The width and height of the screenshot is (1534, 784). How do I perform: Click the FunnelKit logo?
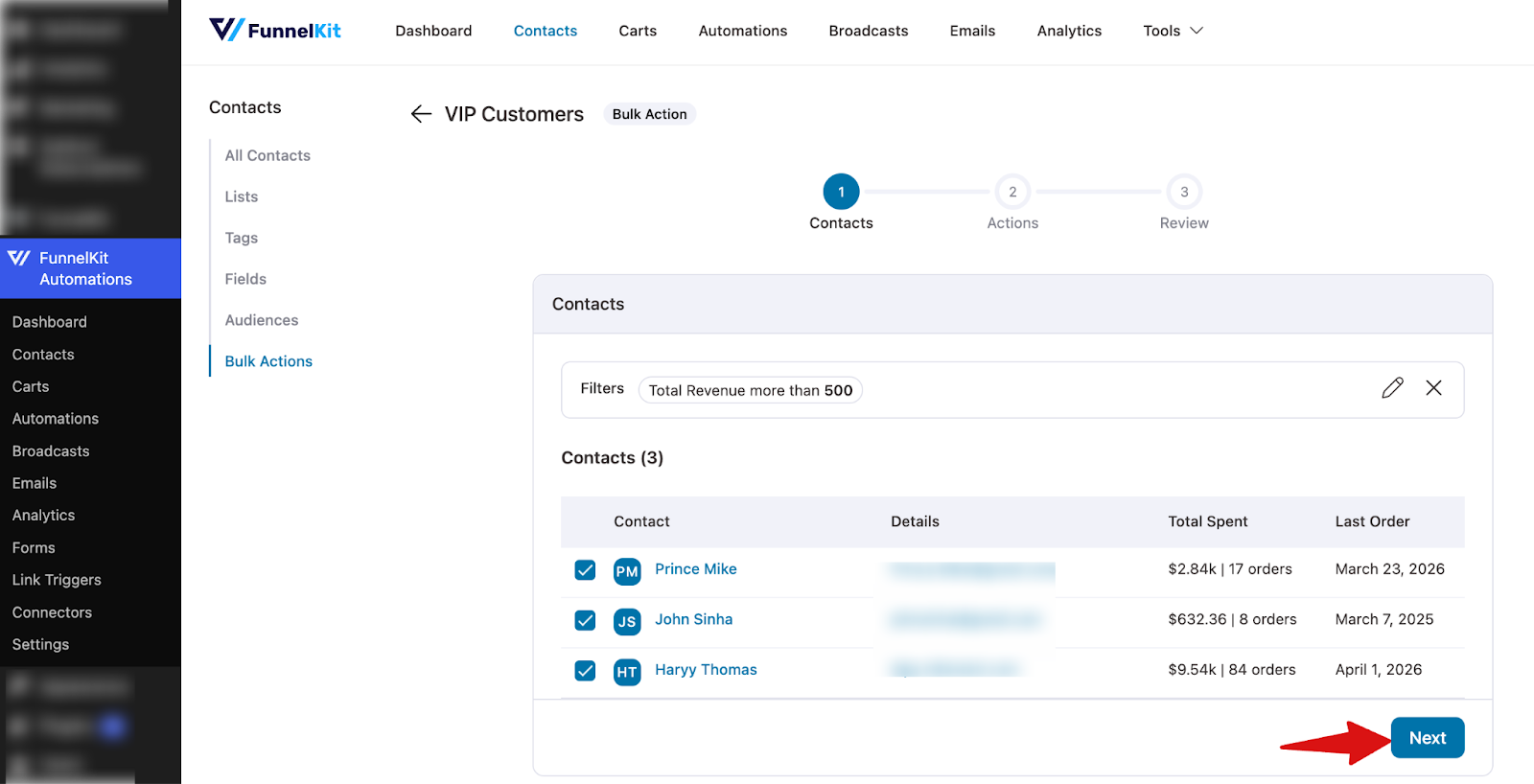tap(275, 31)
